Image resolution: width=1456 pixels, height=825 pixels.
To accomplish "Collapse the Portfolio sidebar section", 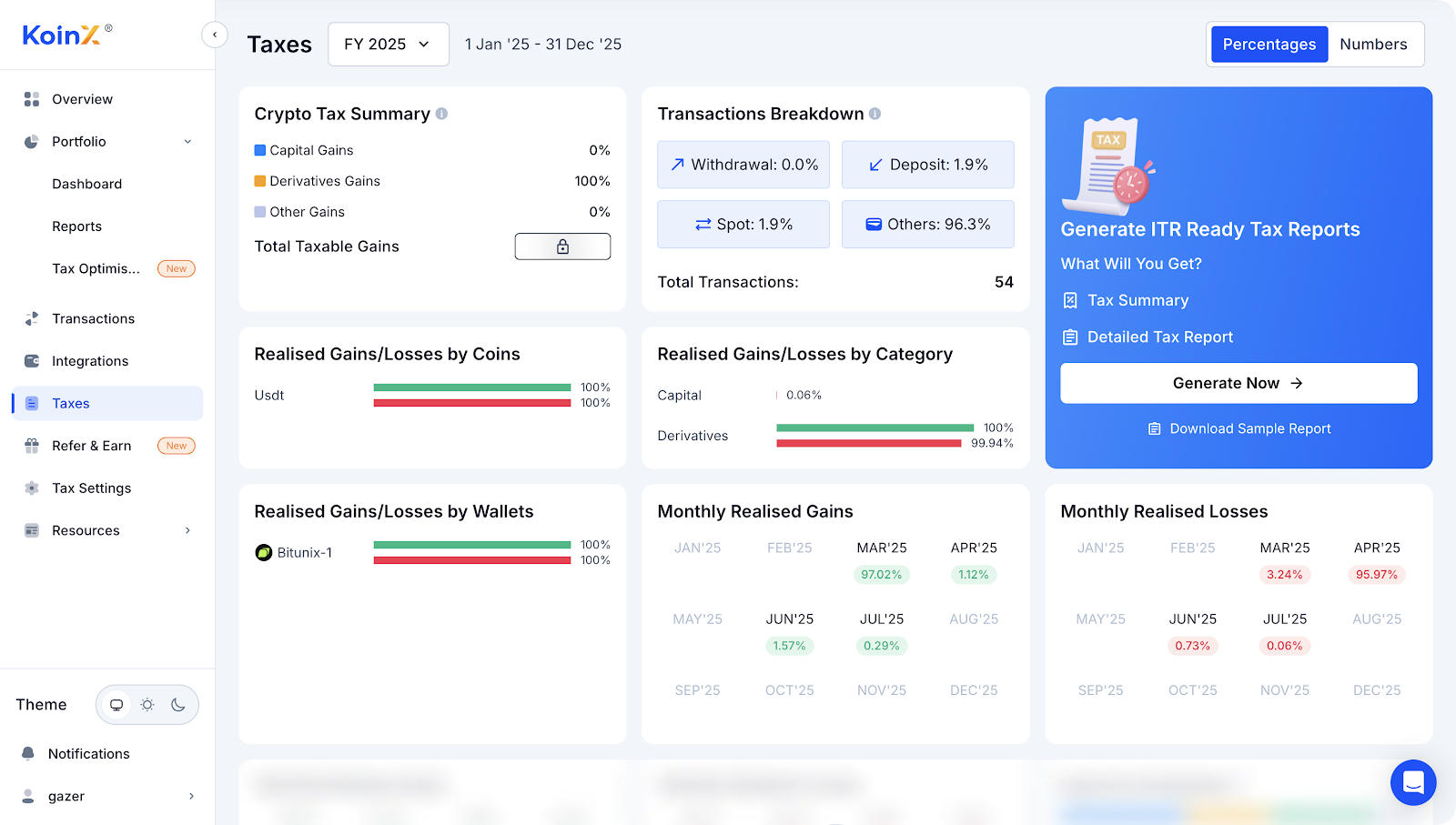I will coord(188,142).
